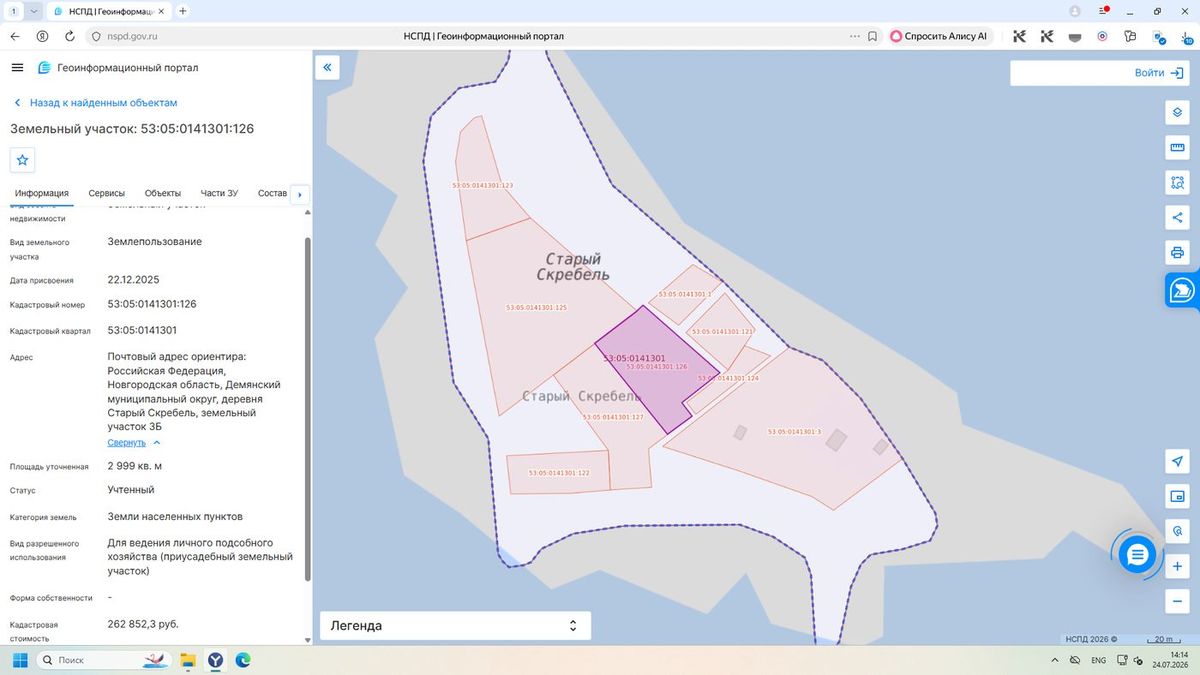Open the blue feedback chat tab icon
The width and height of the screenshot is (1200, 675).
point(1181,290)
